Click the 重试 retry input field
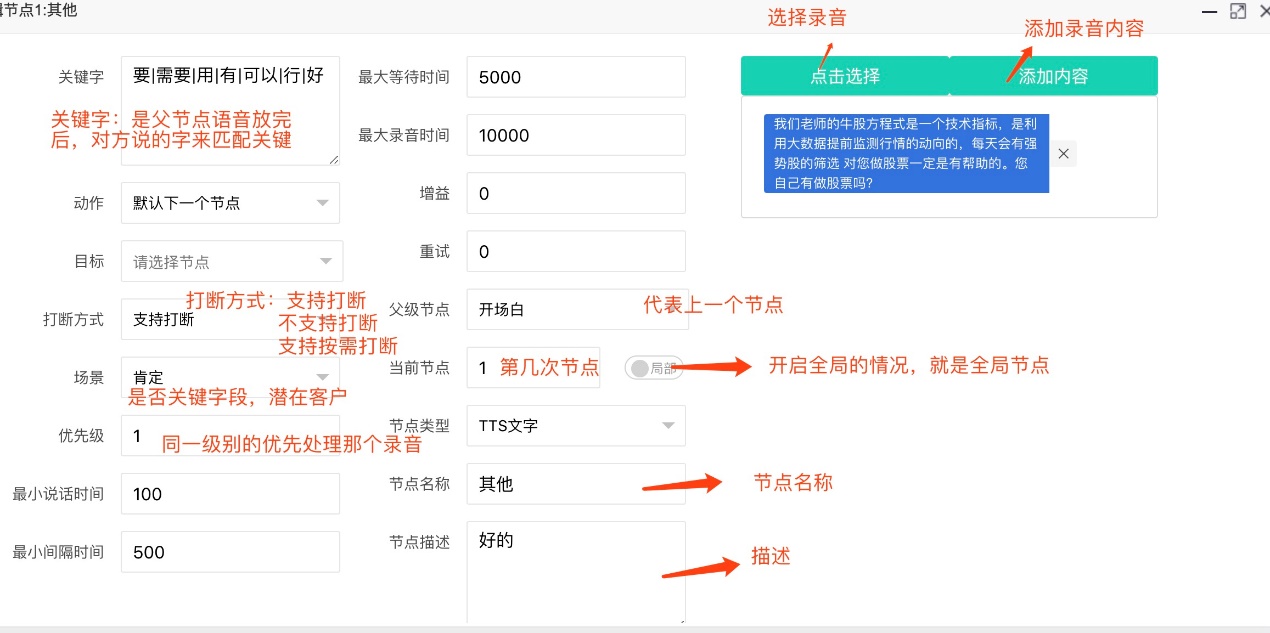The height and width of the screenshot is (633, 1270). pos(575,252)
